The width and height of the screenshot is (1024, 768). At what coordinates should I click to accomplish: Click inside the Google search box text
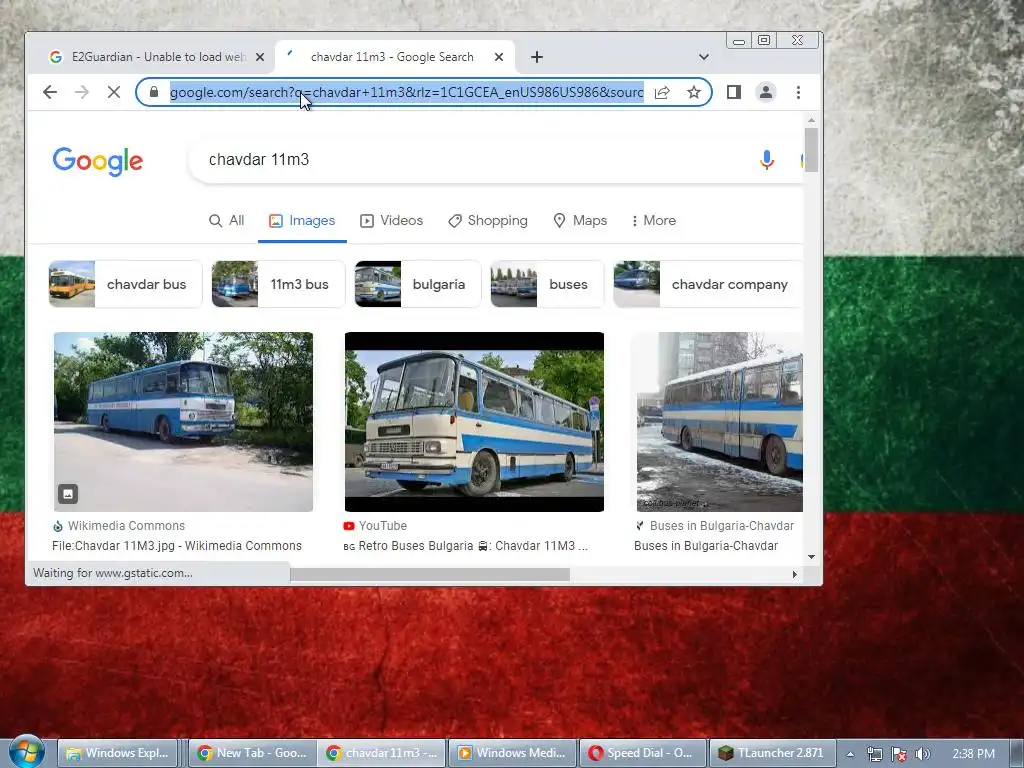(x=259, y=160)
